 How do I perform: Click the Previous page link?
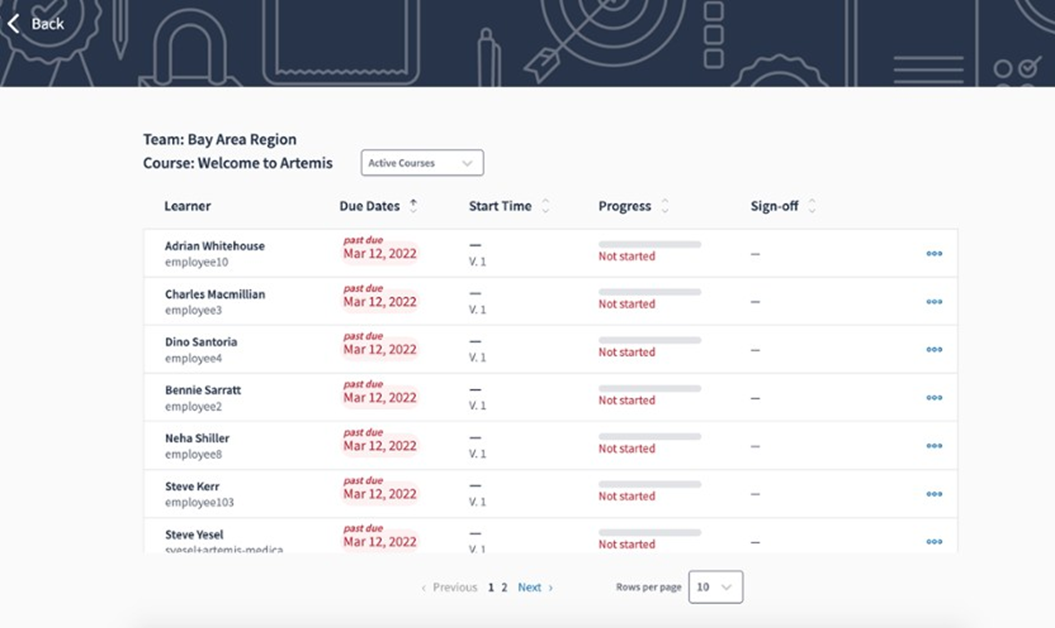450,588
